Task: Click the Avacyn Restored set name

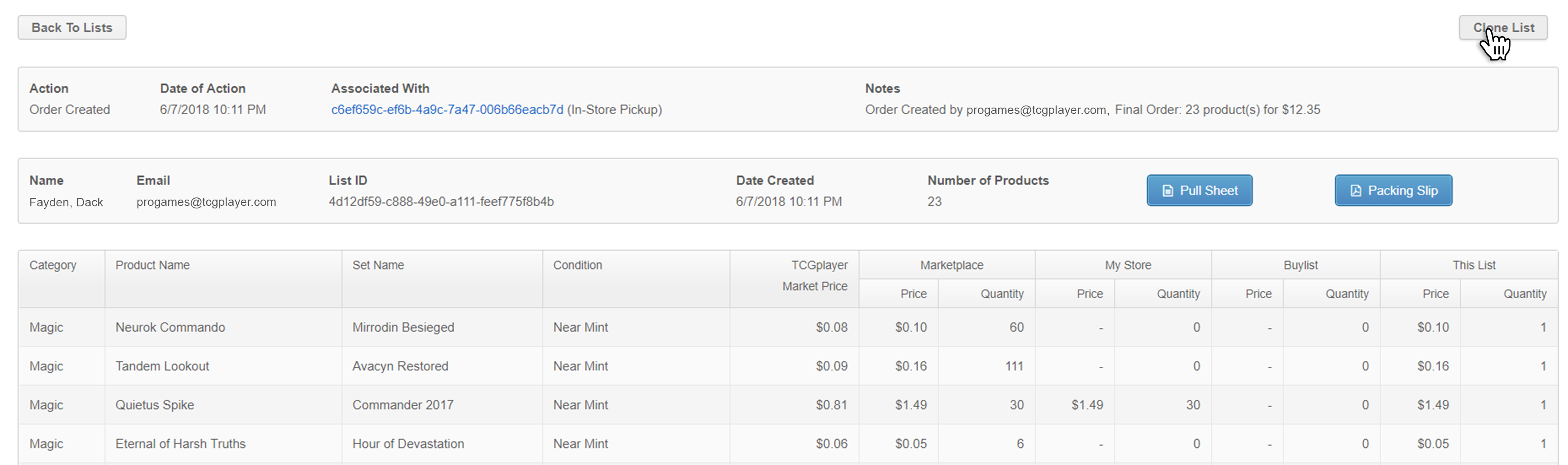Action: [x=400, y=366]
